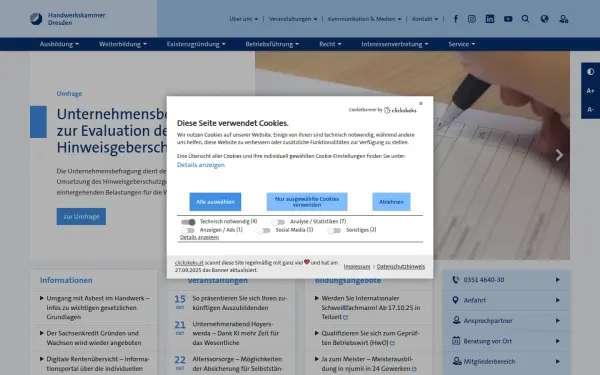Image resolution: width=600 pixels, height=375 pixels.
Task: Enable Anzeigen / Ads cookies switch
Action: (x=188, y=230)
